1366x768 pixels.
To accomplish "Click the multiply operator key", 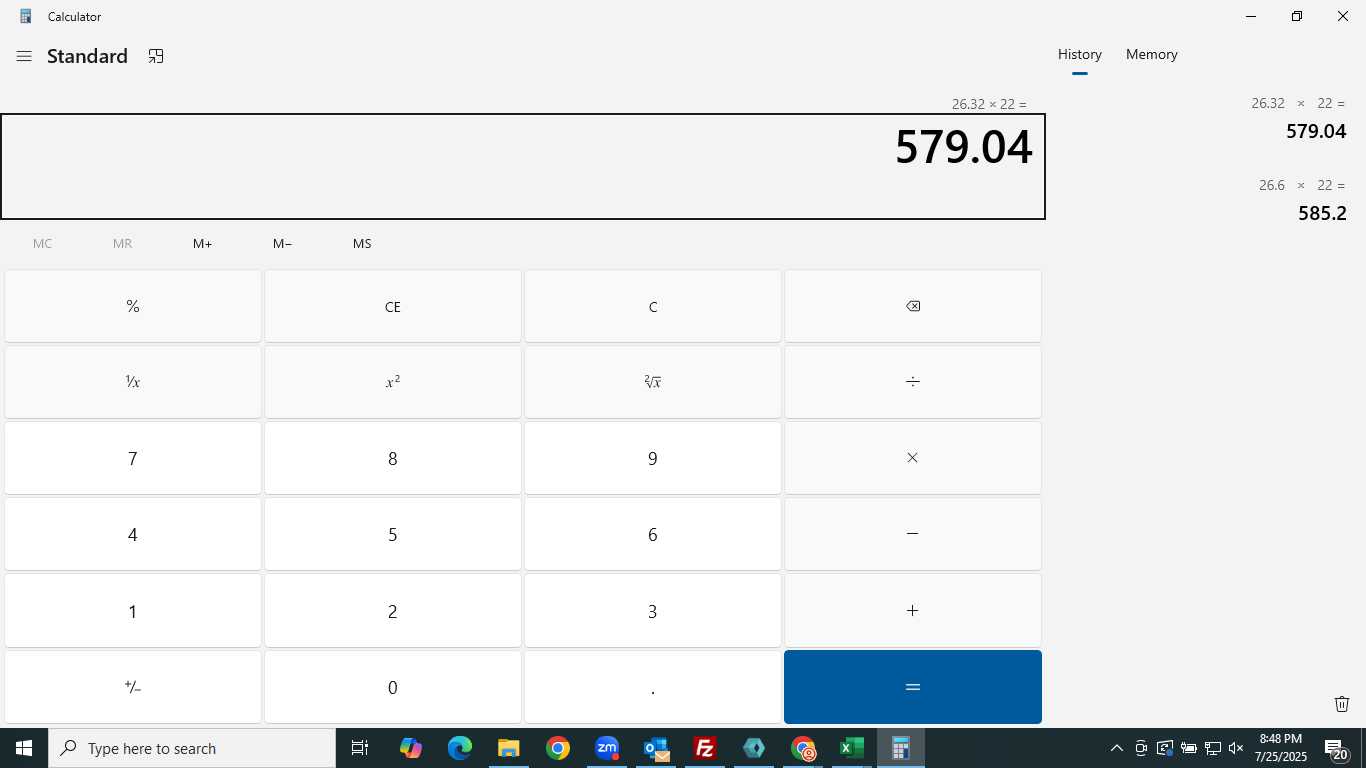I will point(913,458).
